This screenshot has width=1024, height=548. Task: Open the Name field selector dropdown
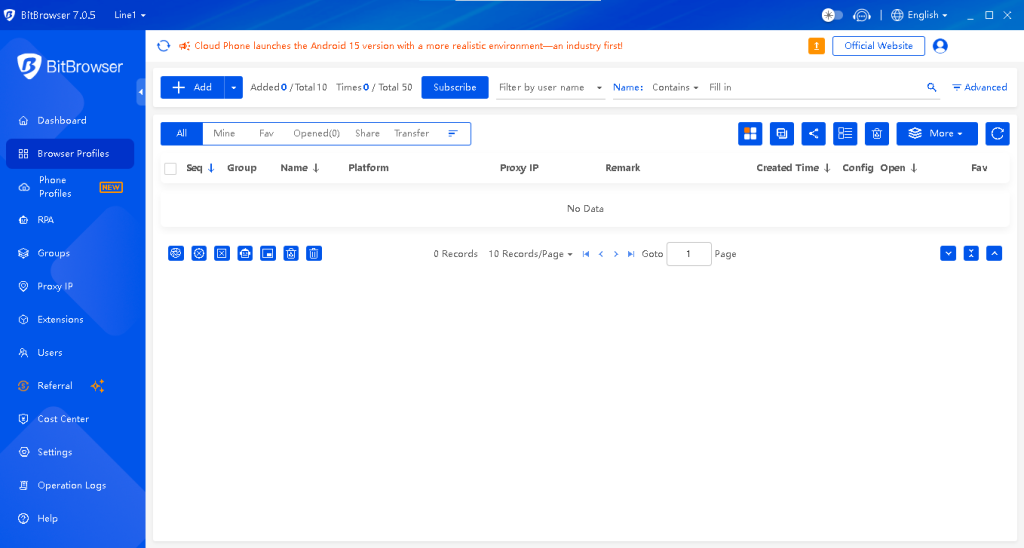coord(628,88)
